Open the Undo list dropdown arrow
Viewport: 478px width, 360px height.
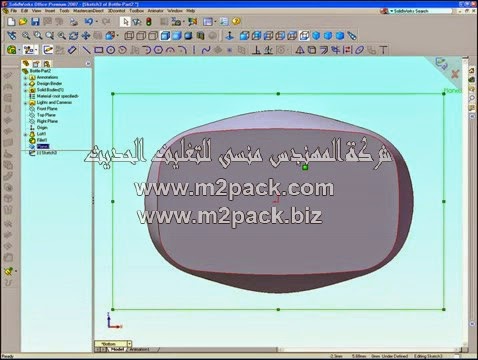click(x=96, y=22)
